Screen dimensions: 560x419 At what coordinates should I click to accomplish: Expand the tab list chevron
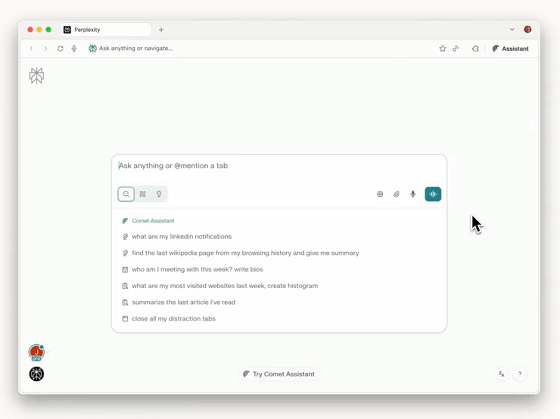click(x=512, y=29)
